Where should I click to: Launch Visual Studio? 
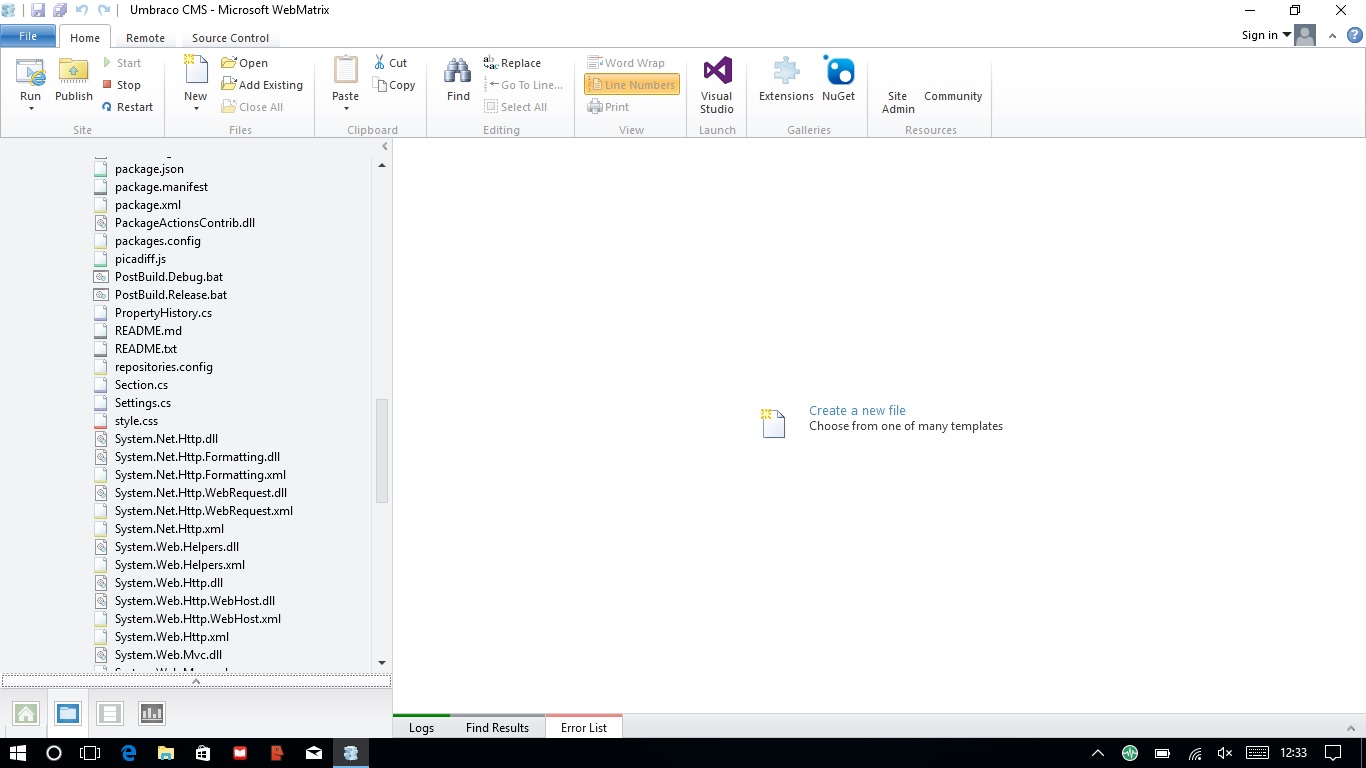(717, 85)
